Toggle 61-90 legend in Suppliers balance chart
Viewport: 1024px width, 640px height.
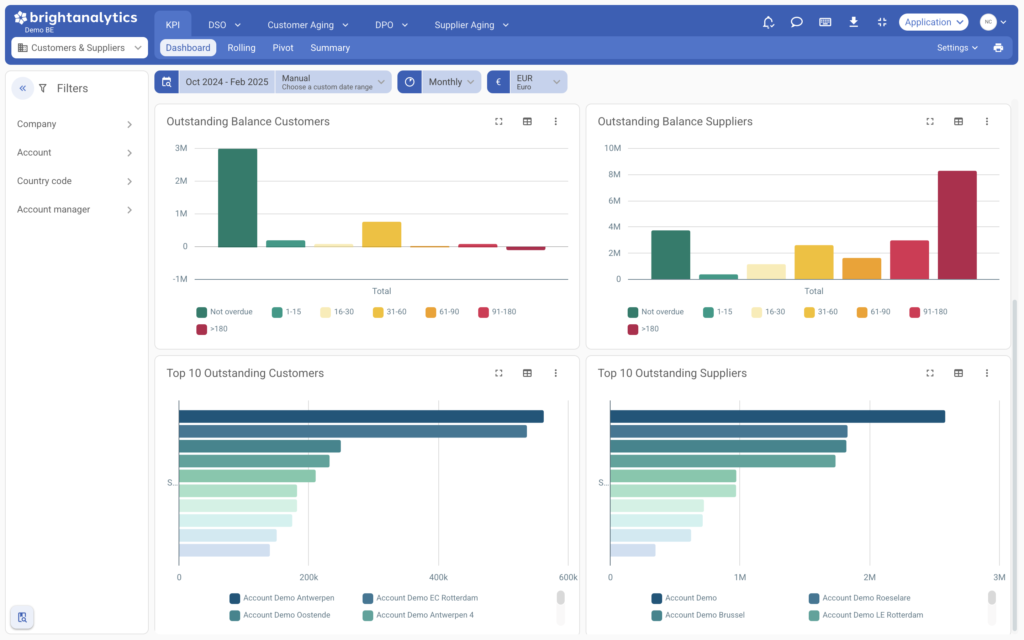coord(873,312)
